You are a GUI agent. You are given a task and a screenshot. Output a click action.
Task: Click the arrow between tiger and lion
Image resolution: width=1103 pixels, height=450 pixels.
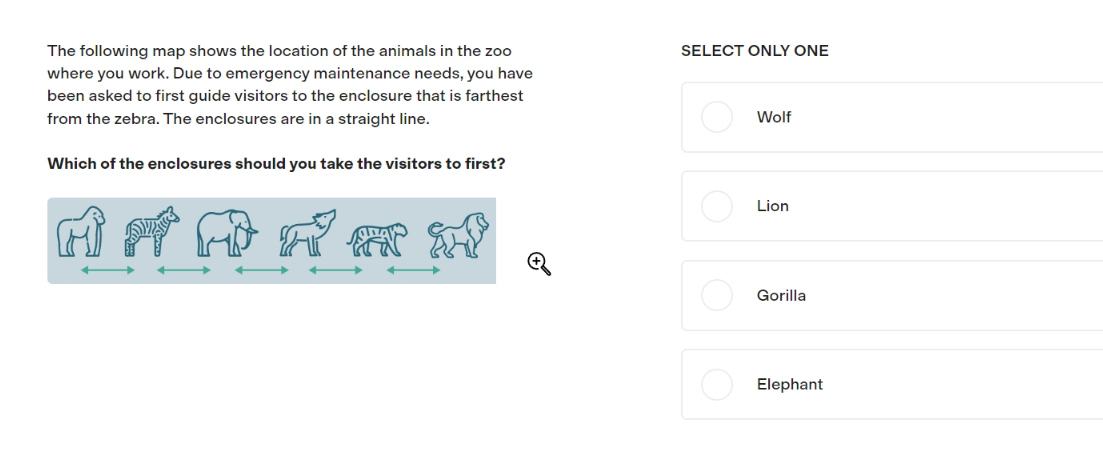(414, 270)
